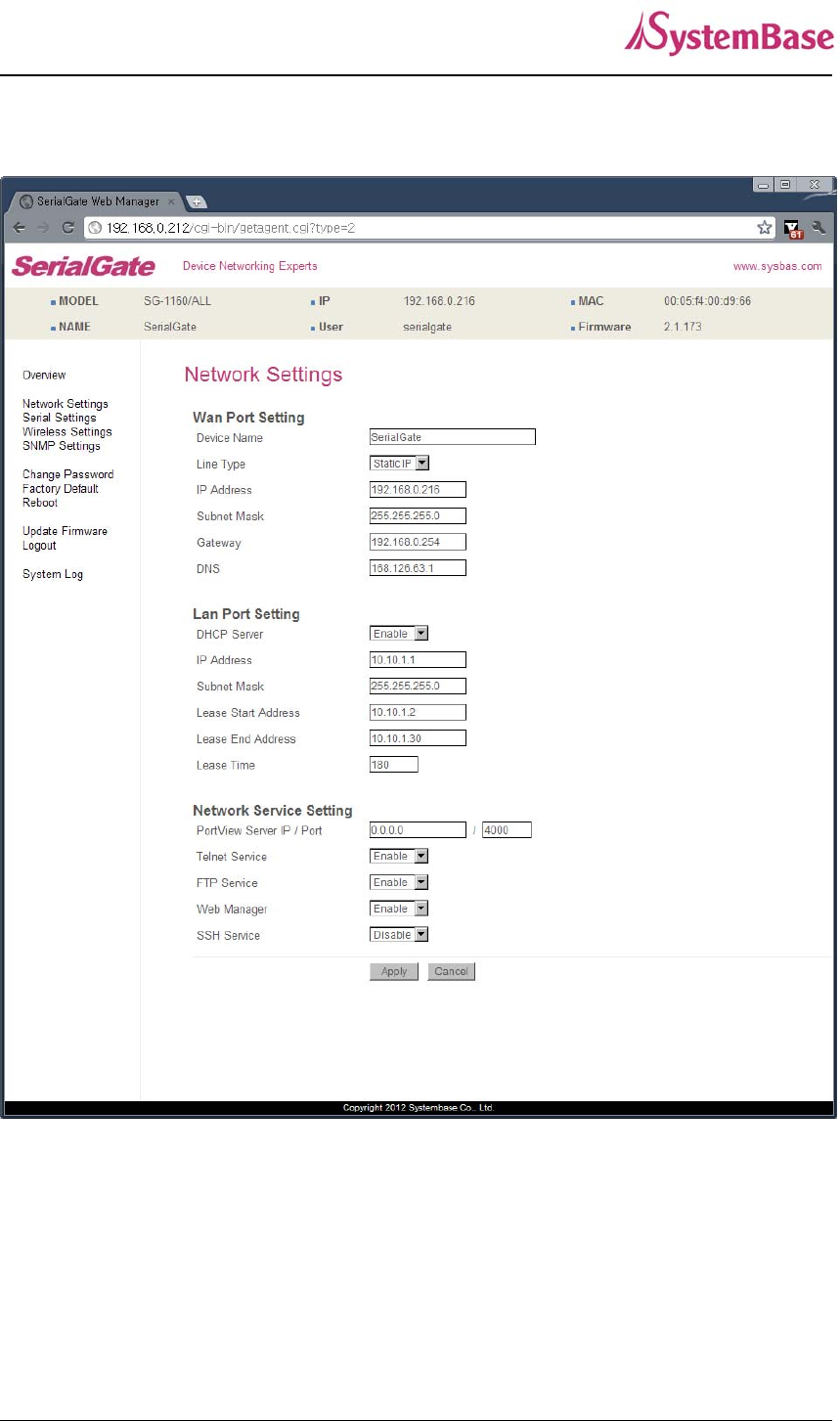Click the header IP value 192.168.0.216
840x1421 pixels.
coord(439,301)
